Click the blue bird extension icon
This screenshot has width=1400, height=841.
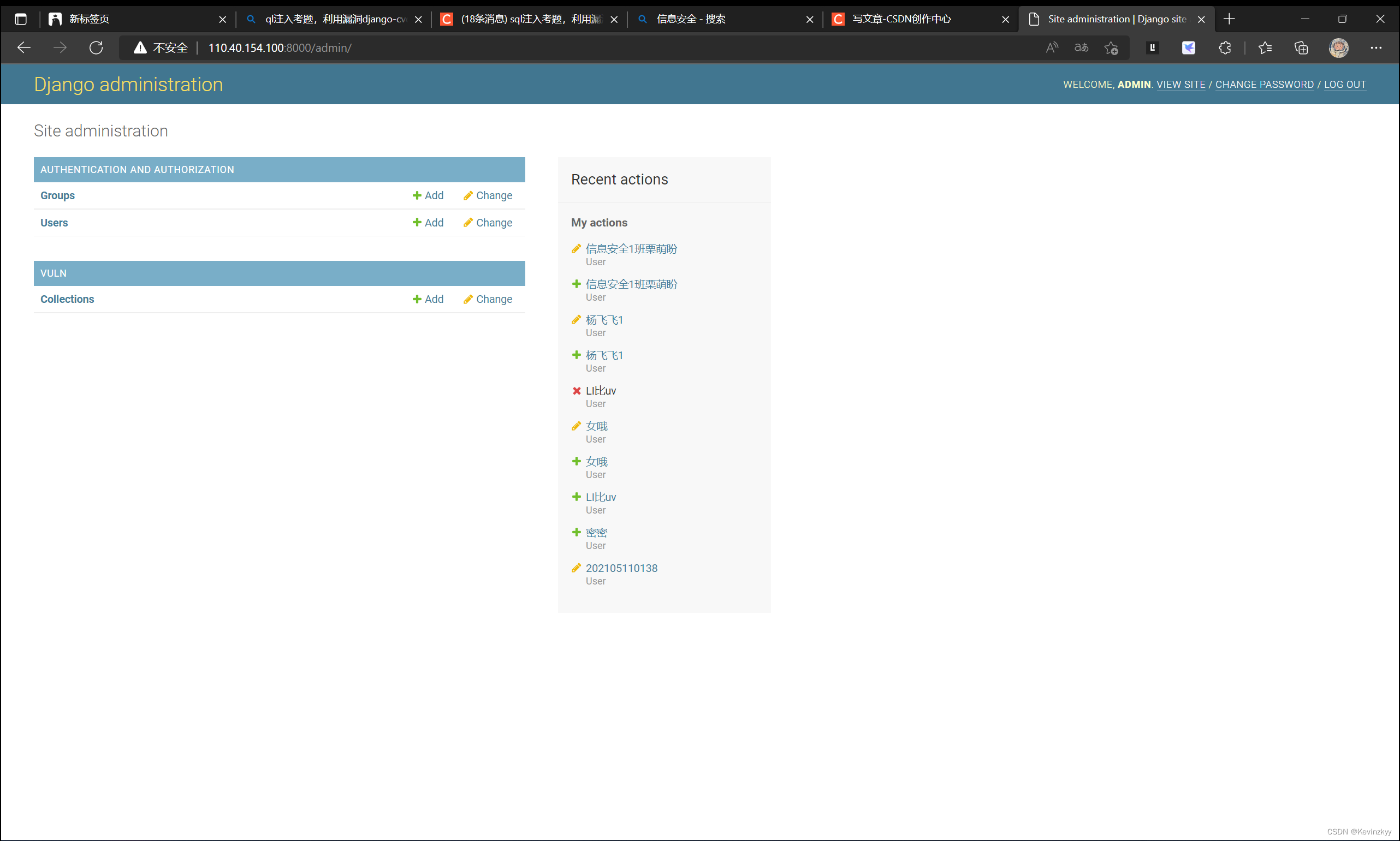click(x=1189, y=47)
